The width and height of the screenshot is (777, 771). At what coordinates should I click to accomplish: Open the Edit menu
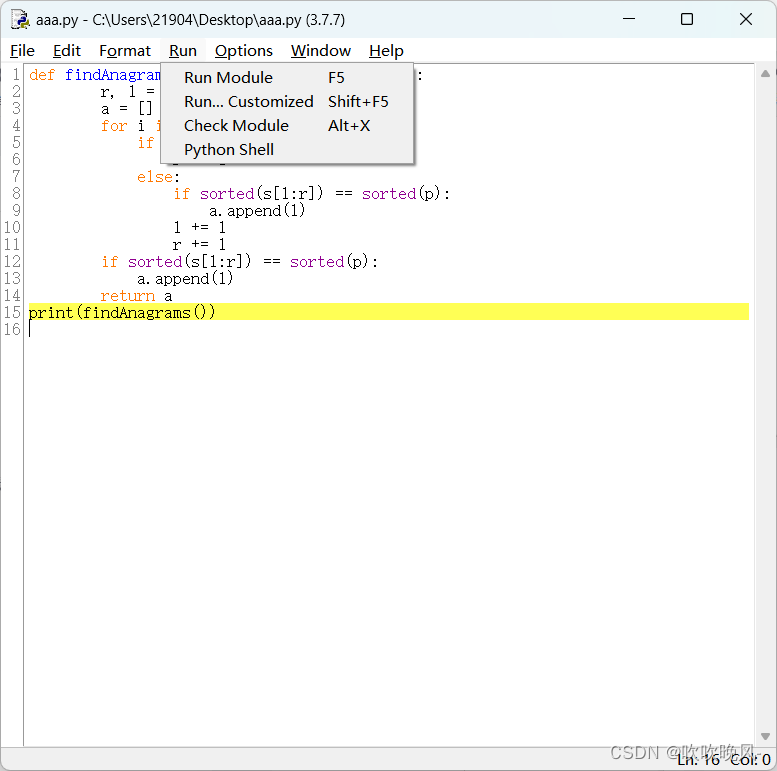click(66, 51)
